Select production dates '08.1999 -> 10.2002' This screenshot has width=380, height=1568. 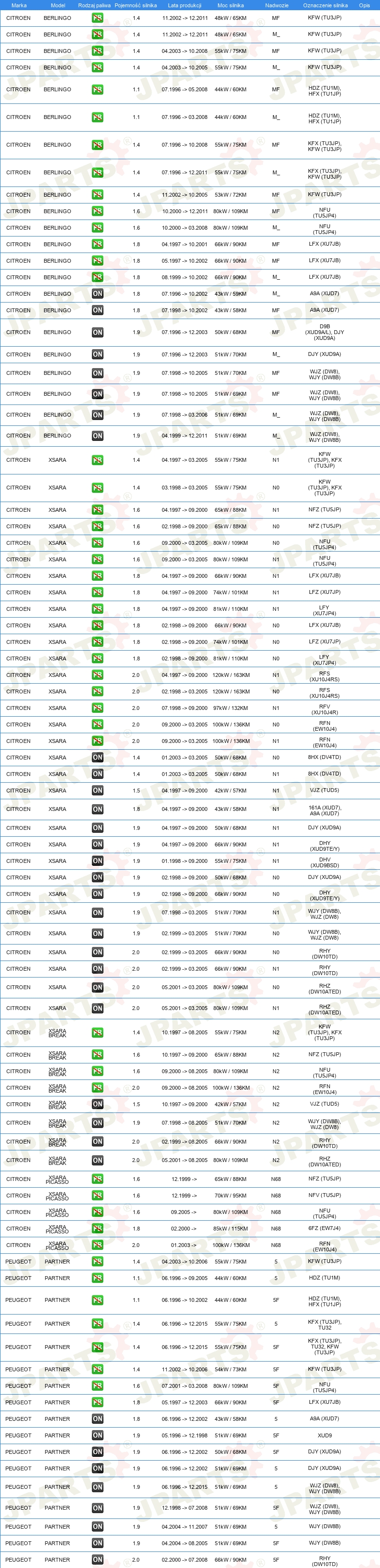click(x=185, y=277)
